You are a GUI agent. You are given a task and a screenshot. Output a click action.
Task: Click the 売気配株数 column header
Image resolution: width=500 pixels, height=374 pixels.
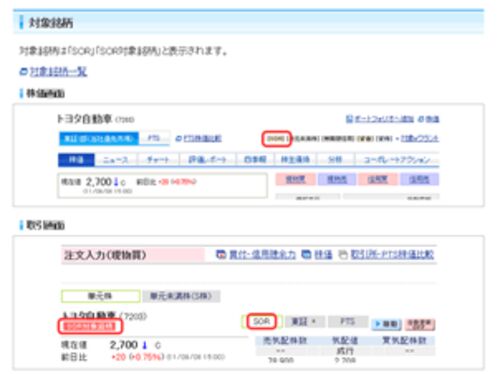pyautogui.click(x=284, y=341)
